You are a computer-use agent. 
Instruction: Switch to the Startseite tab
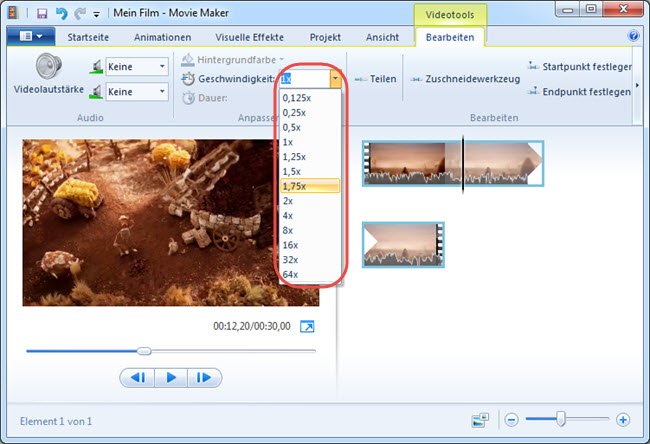[88, 37]
